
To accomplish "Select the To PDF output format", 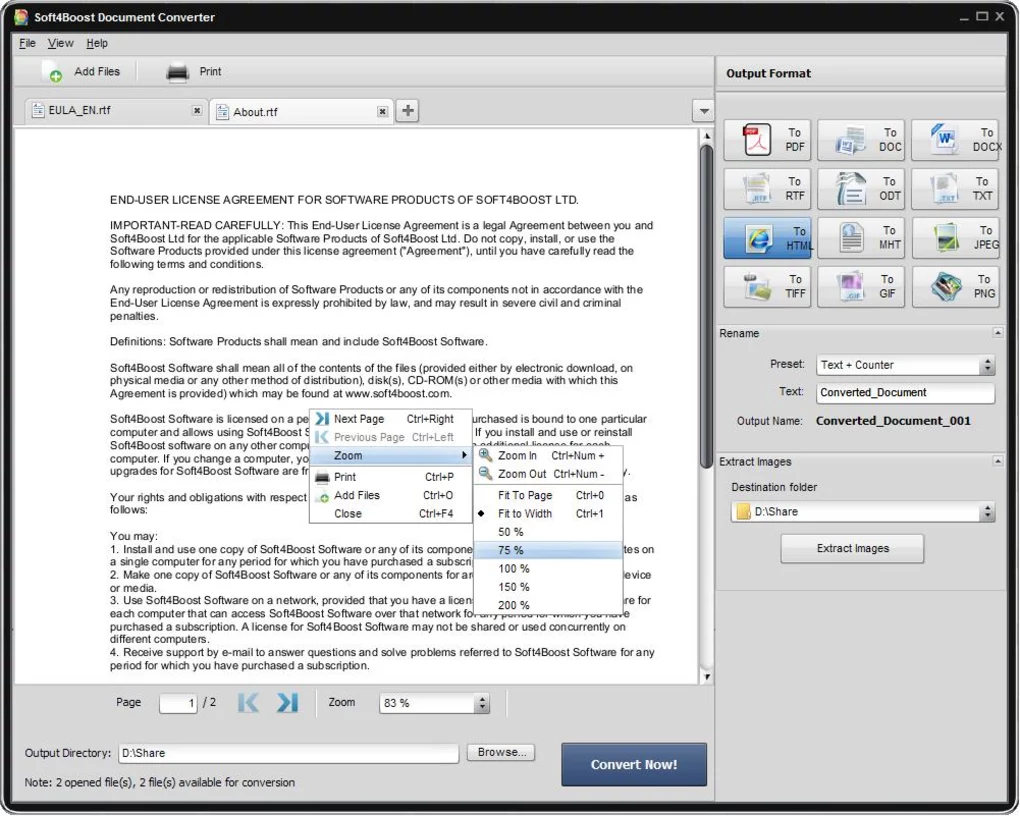I will click(x=766, y=140).
